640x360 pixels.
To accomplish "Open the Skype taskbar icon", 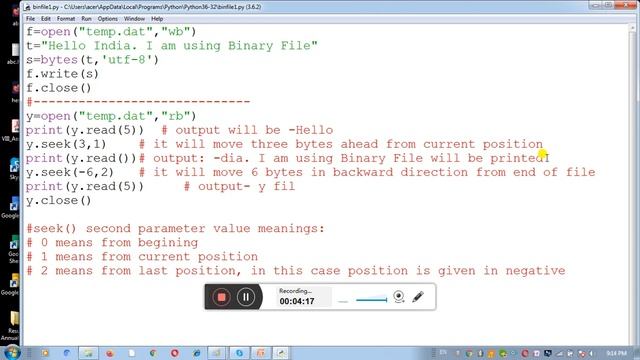I will coord(239,353).
